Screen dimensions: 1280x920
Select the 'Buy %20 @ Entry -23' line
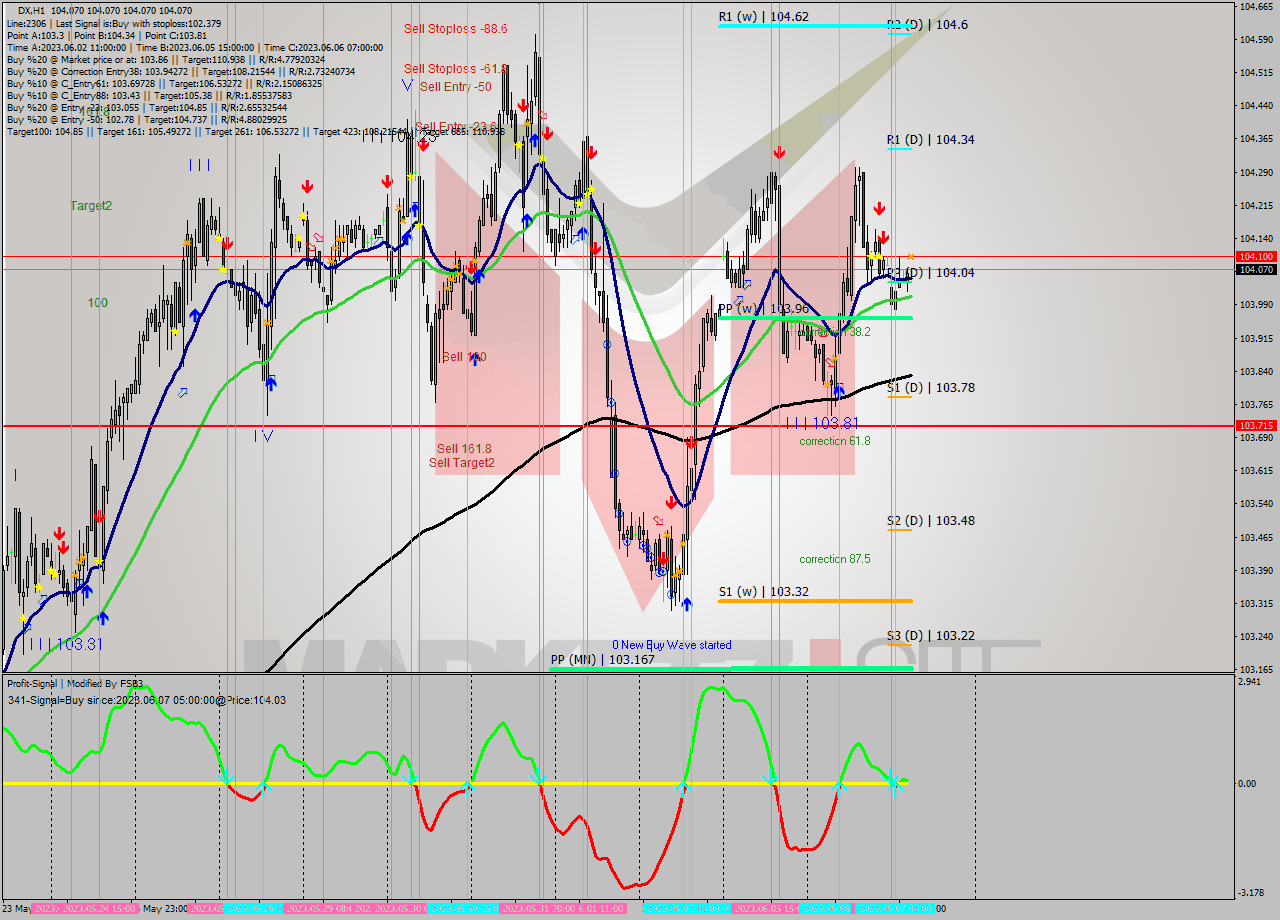pyautogui.click(x=147, y=107)
